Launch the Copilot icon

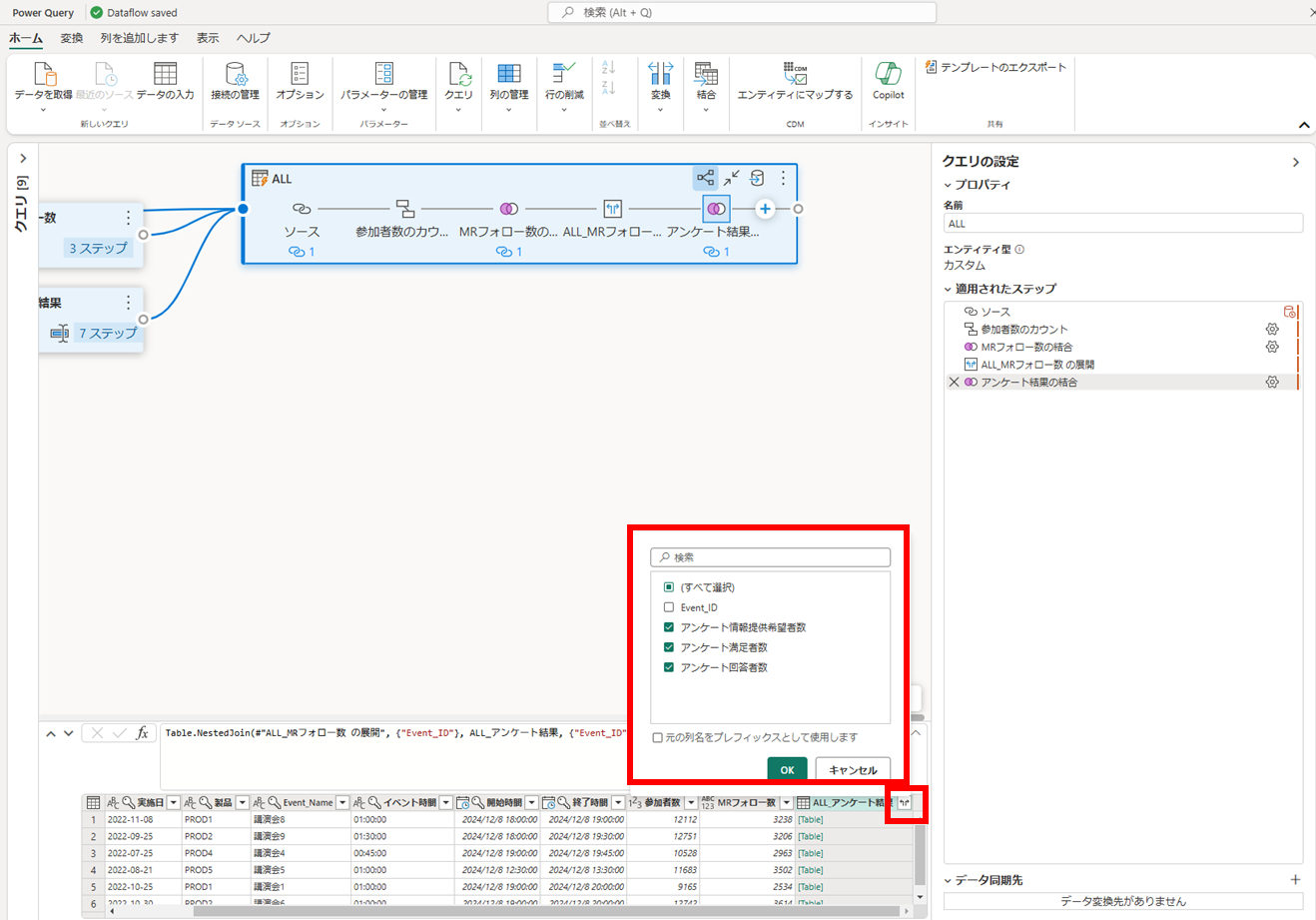pos(888,74)
